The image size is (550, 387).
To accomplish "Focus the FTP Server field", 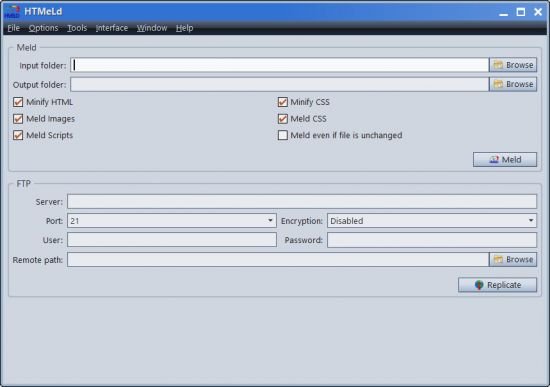I will pyautogui.click(x=302, y=201).
